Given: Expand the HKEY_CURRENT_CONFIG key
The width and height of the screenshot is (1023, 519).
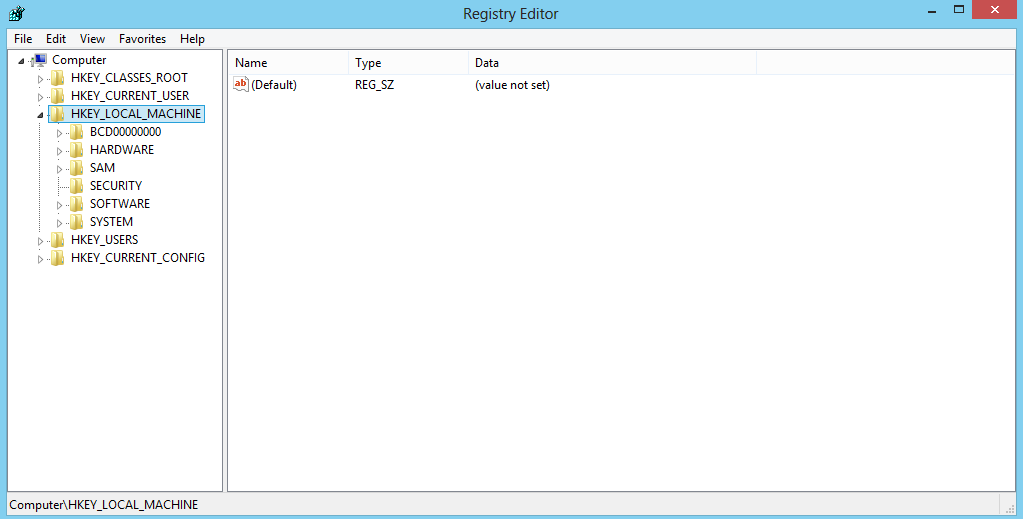Looking at the screenshot, I should tap(40, 259).
